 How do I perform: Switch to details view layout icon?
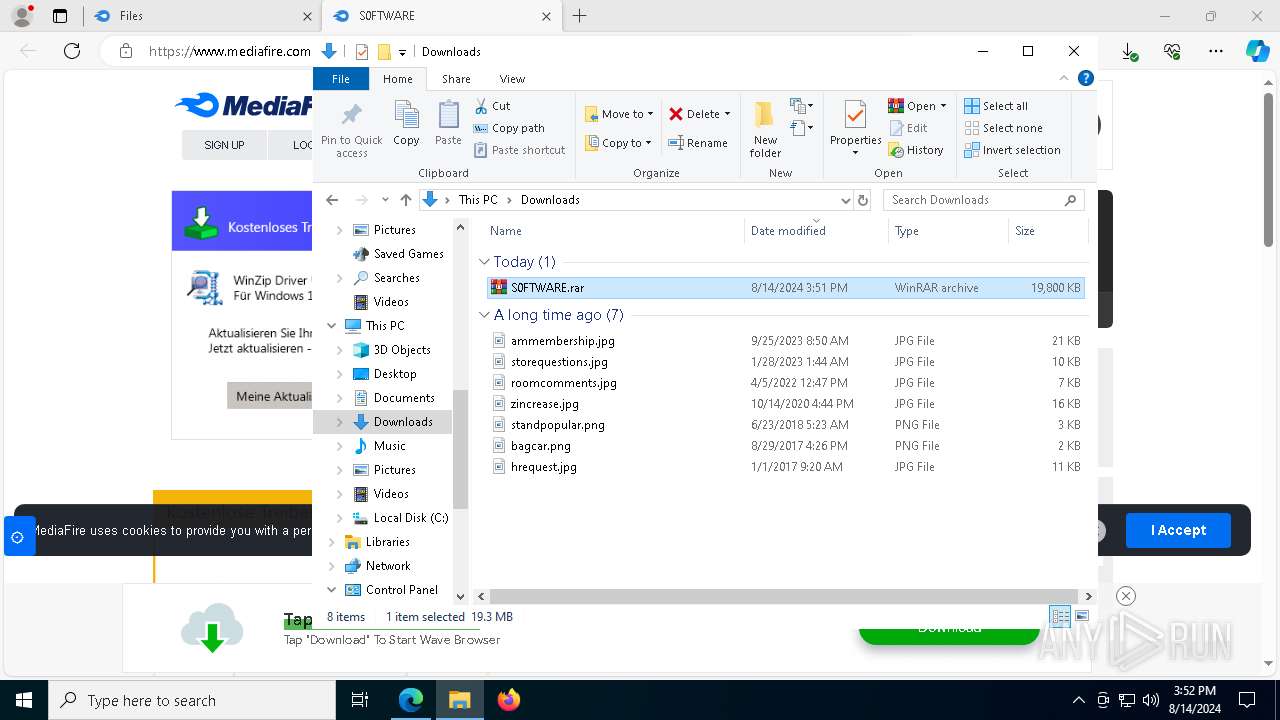pos(1060,617)
